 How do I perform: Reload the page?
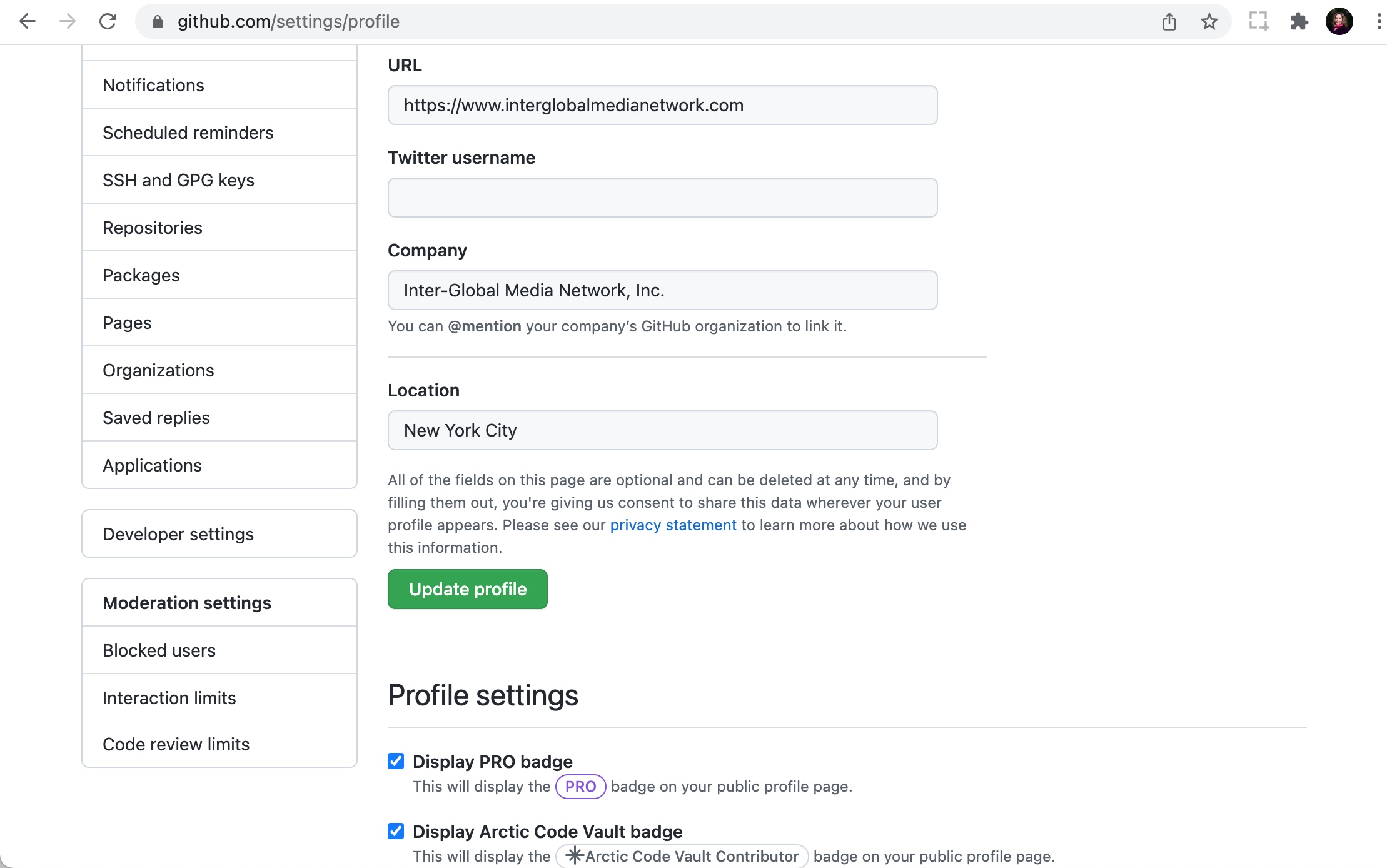(108, 21)
